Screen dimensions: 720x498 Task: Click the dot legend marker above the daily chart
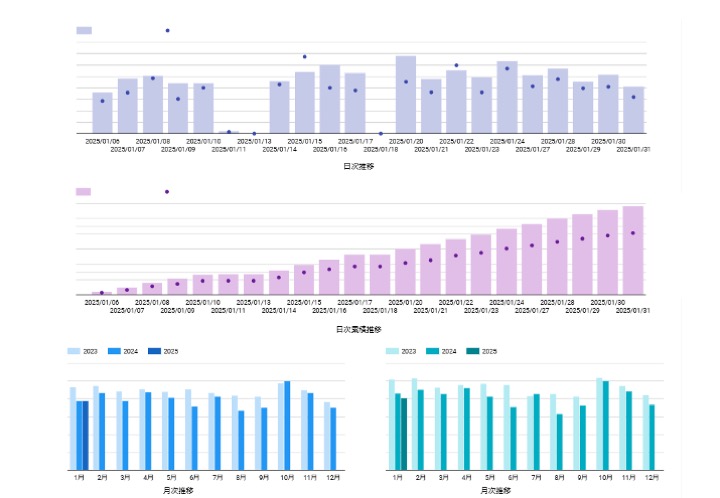click(167, 31)
